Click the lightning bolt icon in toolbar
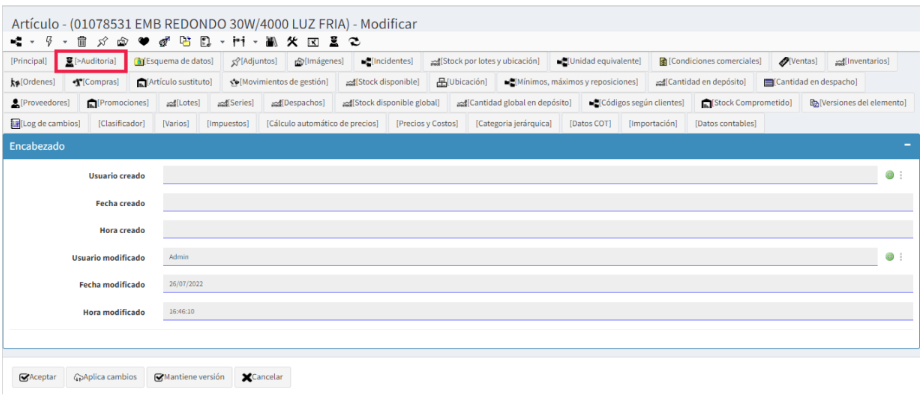This screenshot has height=395, width=924. [x=49, y=42]
